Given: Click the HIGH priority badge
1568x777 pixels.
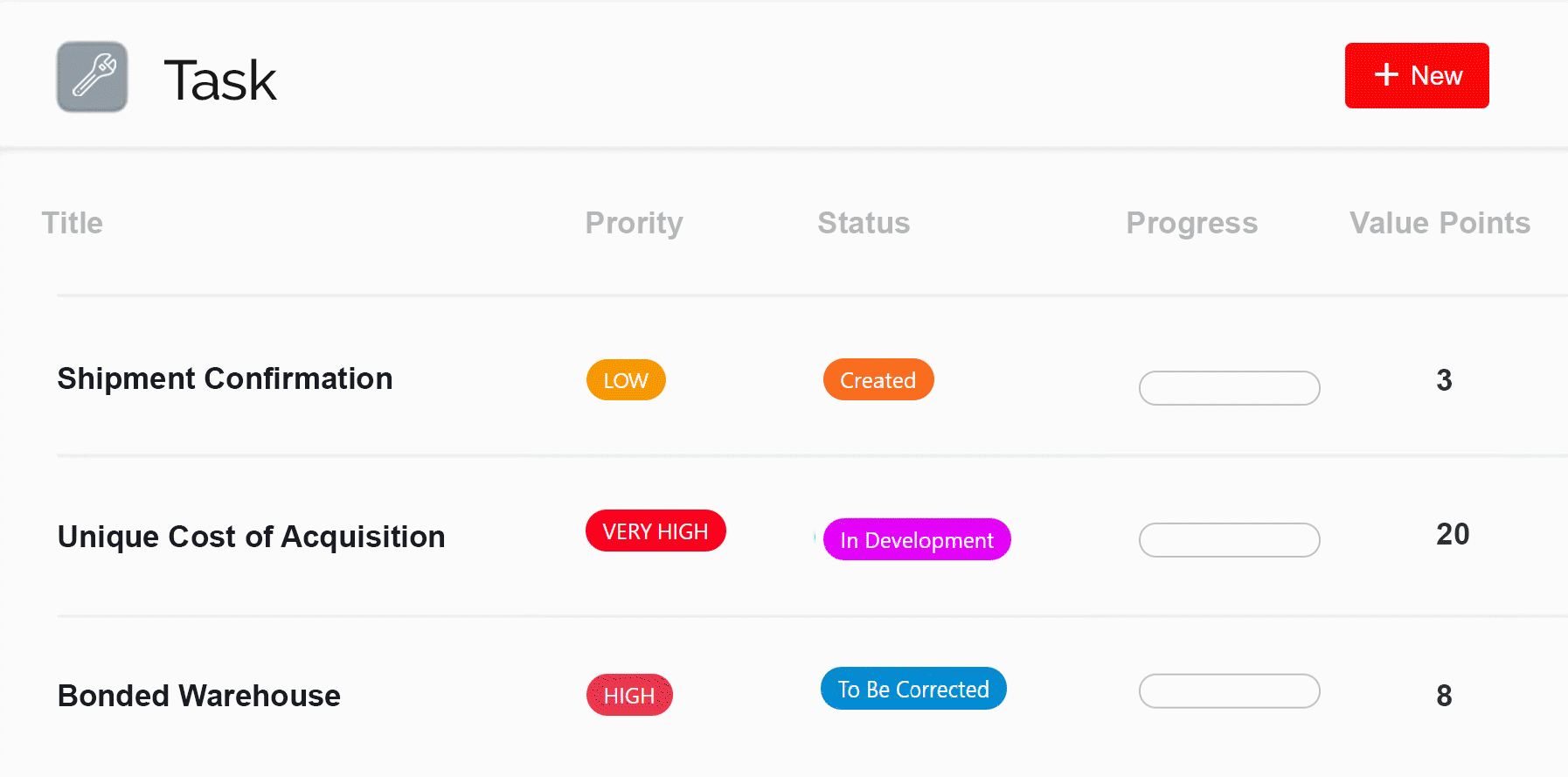Looking at the screenshot, I should click(x=629, y=696).
